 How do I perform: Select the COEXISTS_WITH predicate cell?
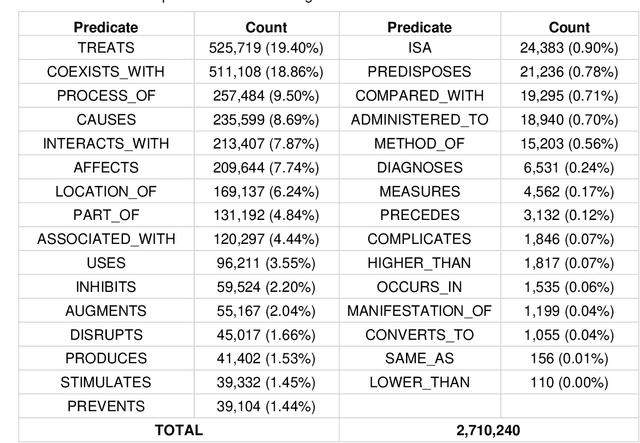pos(106,72)
